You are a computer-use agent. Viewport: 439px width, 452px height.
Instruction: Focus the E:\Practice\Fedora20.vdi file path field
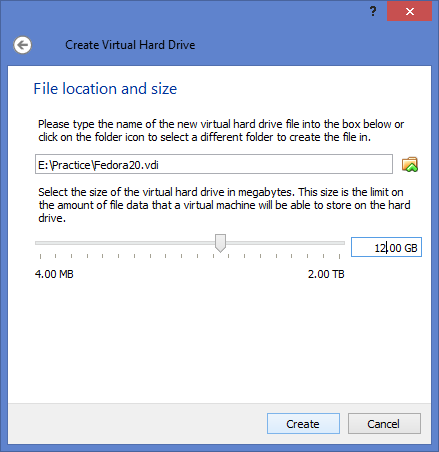click(x=214, y=164)
